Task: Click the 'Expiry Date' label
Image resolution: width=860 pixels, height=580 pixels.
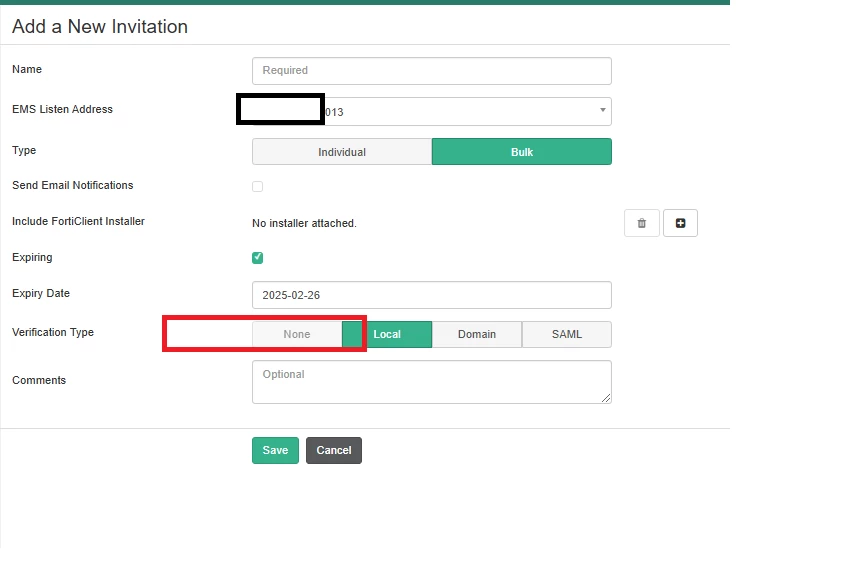Action: (41, 294)
